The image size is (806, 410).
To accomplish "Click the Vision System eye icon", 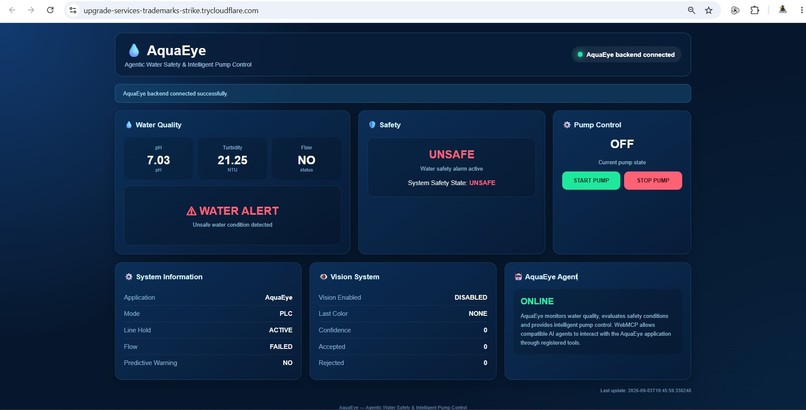I will tap(323, 276).
